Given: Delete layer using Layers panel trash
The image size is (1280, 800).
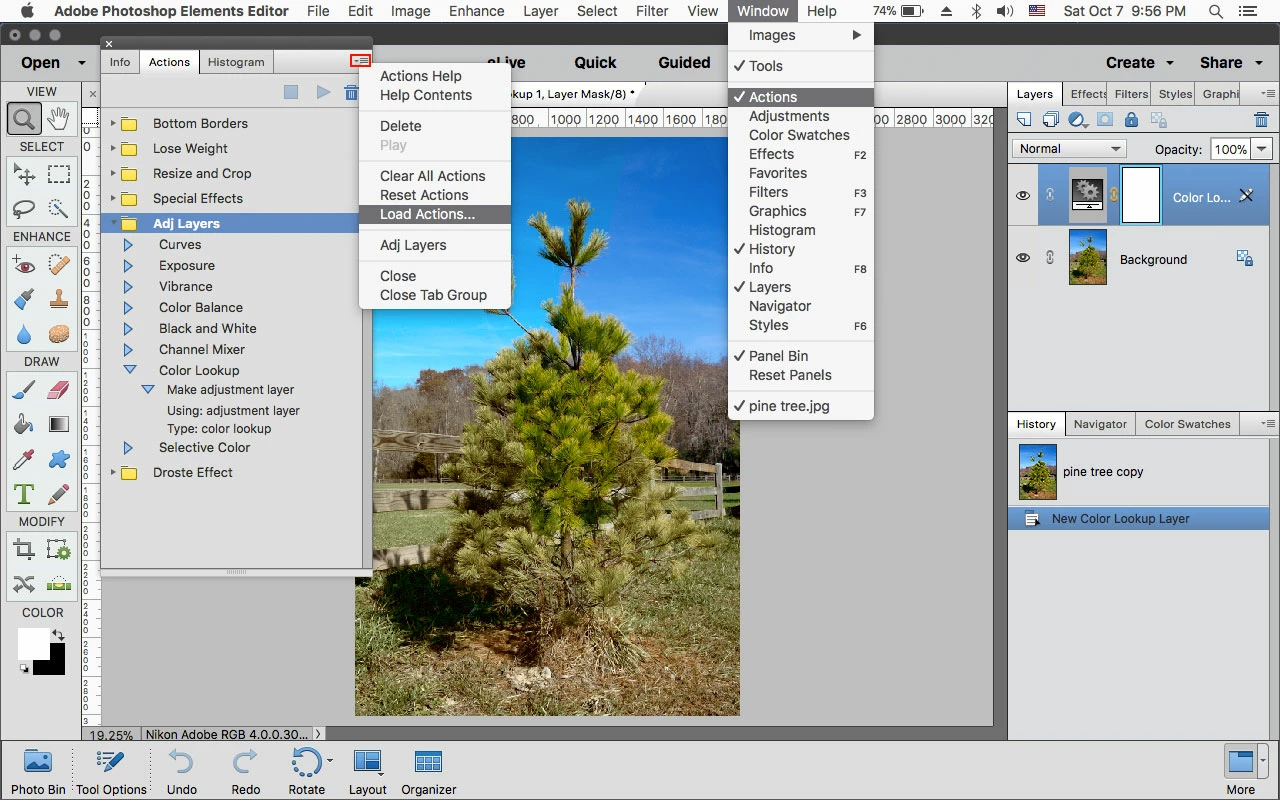Looking at the screenshot, I should point(1261,120).
